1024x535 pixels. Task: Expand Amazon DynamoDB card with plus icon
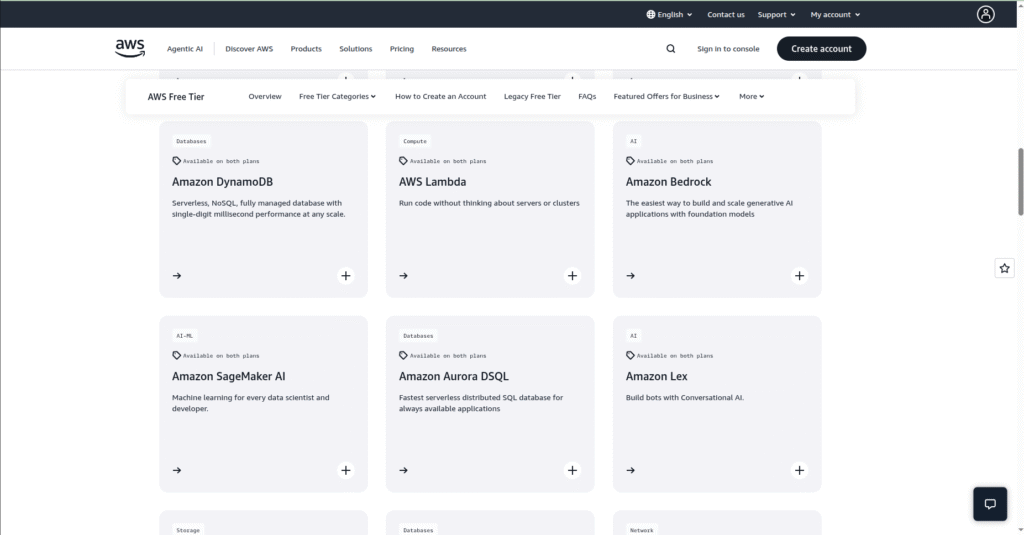(345, 276)
